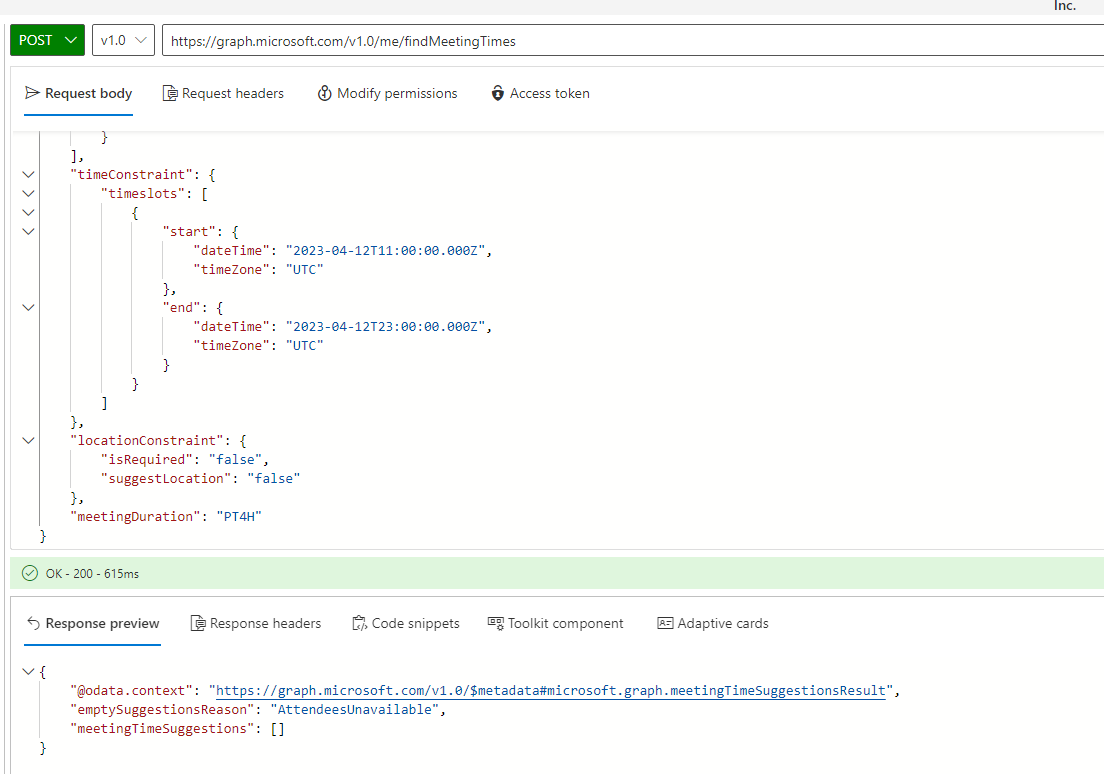Viewport: 1104px width, 774px height.
Task: Click the Modify permissions key icon
Action: coord(325,93)
